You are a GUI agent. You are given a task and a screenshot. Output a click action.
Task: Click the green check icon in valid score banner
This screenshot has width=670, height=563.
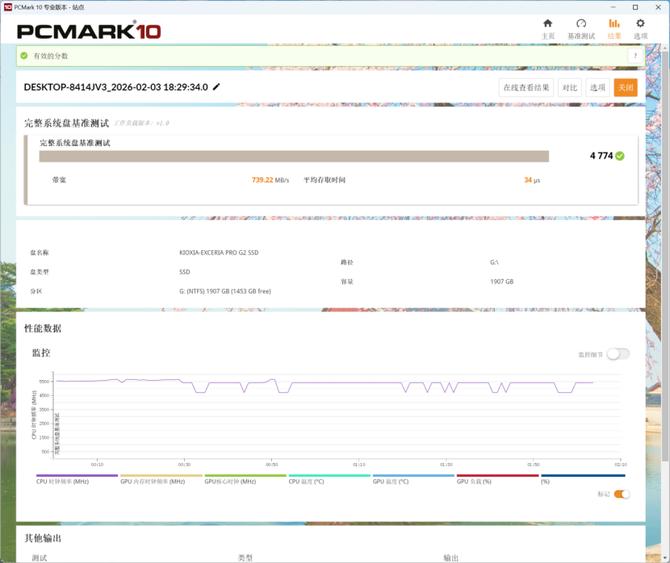point(24,56)
